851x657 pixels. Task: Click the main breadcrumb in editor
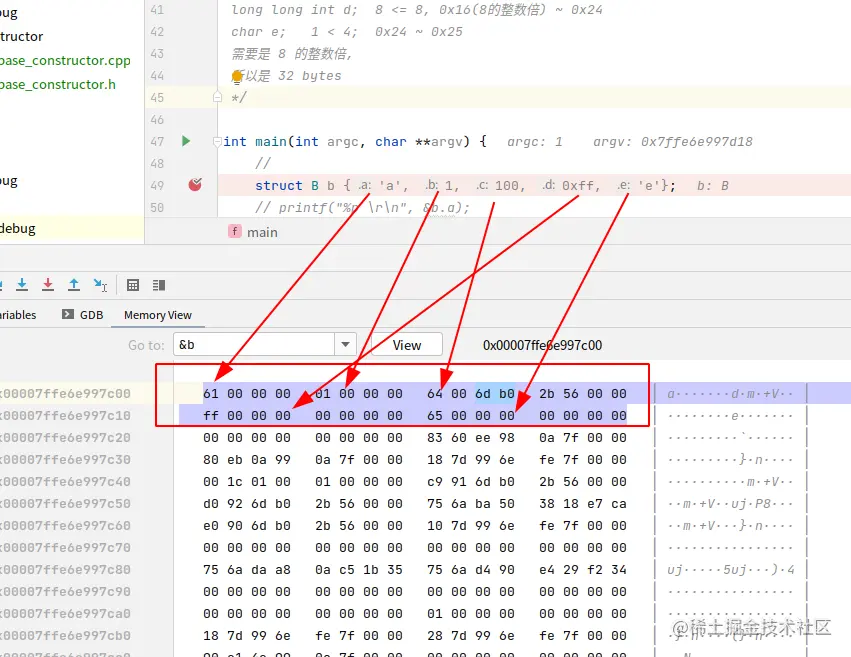[253, 232]
